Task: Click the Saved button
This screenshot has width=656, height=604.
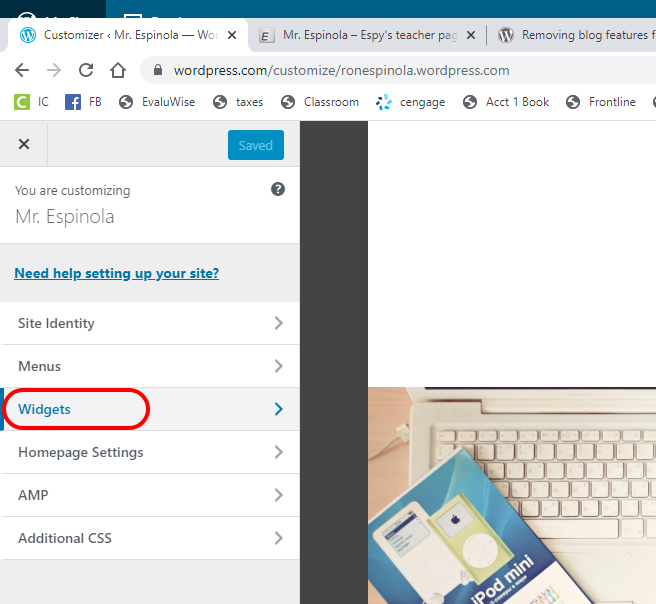Action: (255, 145)
